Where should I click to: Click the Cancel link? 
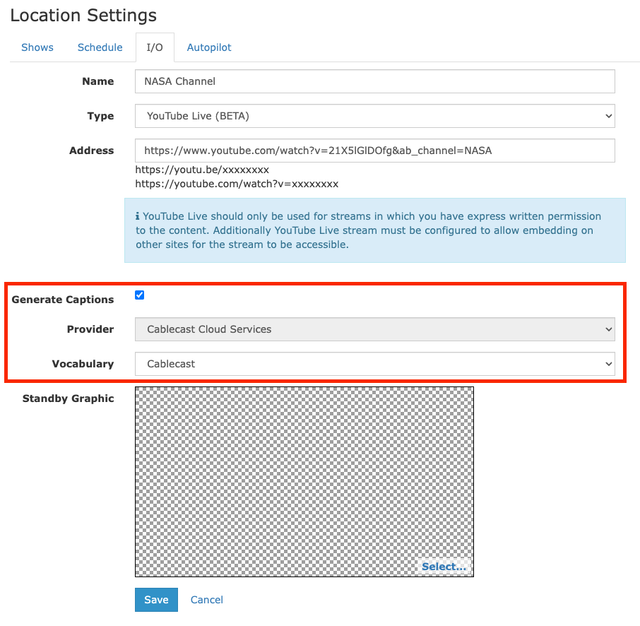207,599
